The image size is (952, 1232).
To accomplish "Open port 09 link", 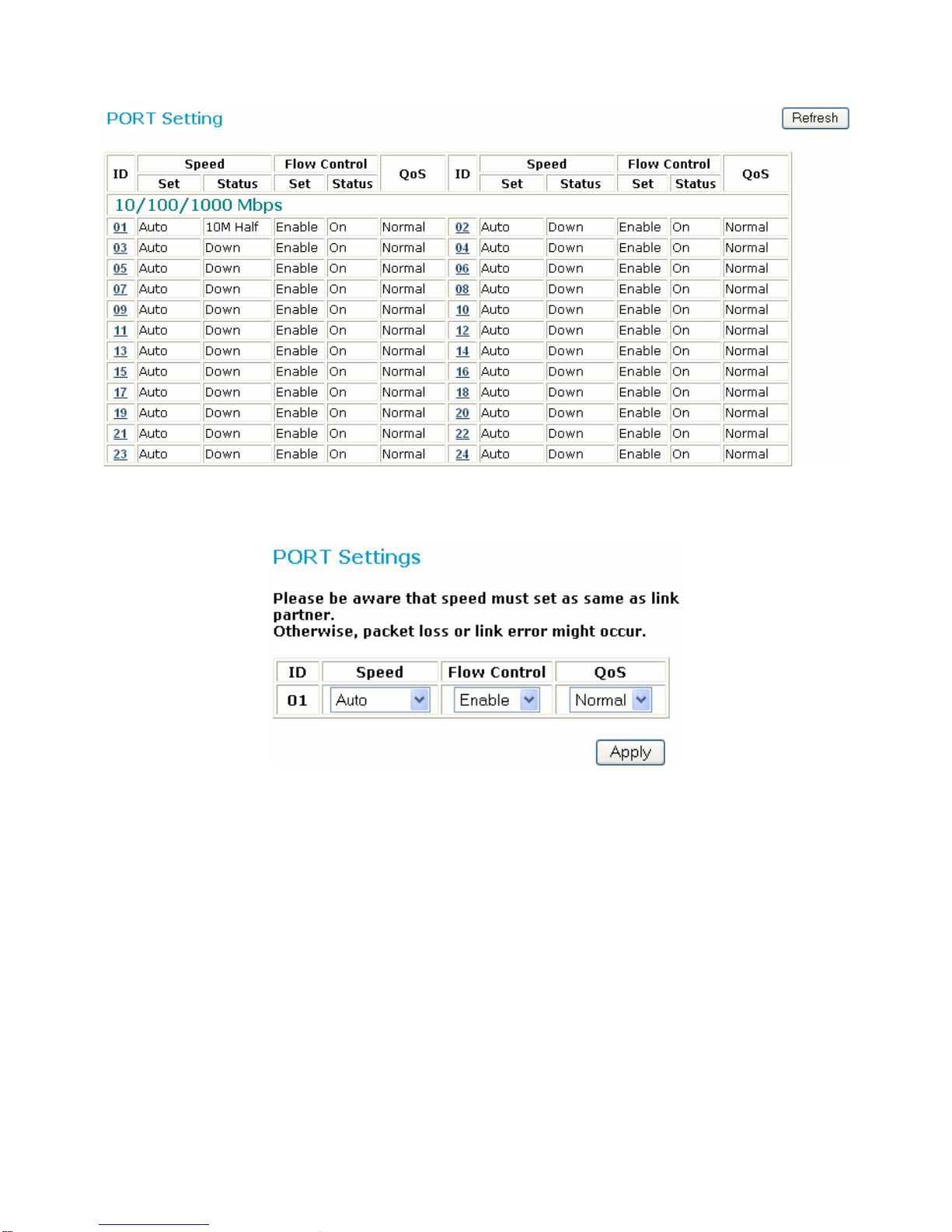I will (x=120, y=310).
